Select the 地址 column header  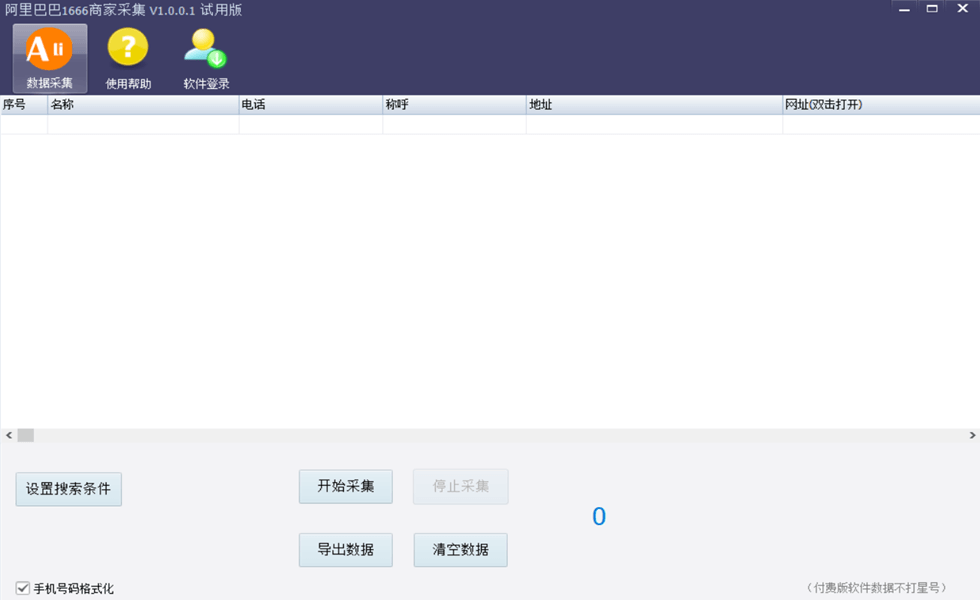click(654, 104)
